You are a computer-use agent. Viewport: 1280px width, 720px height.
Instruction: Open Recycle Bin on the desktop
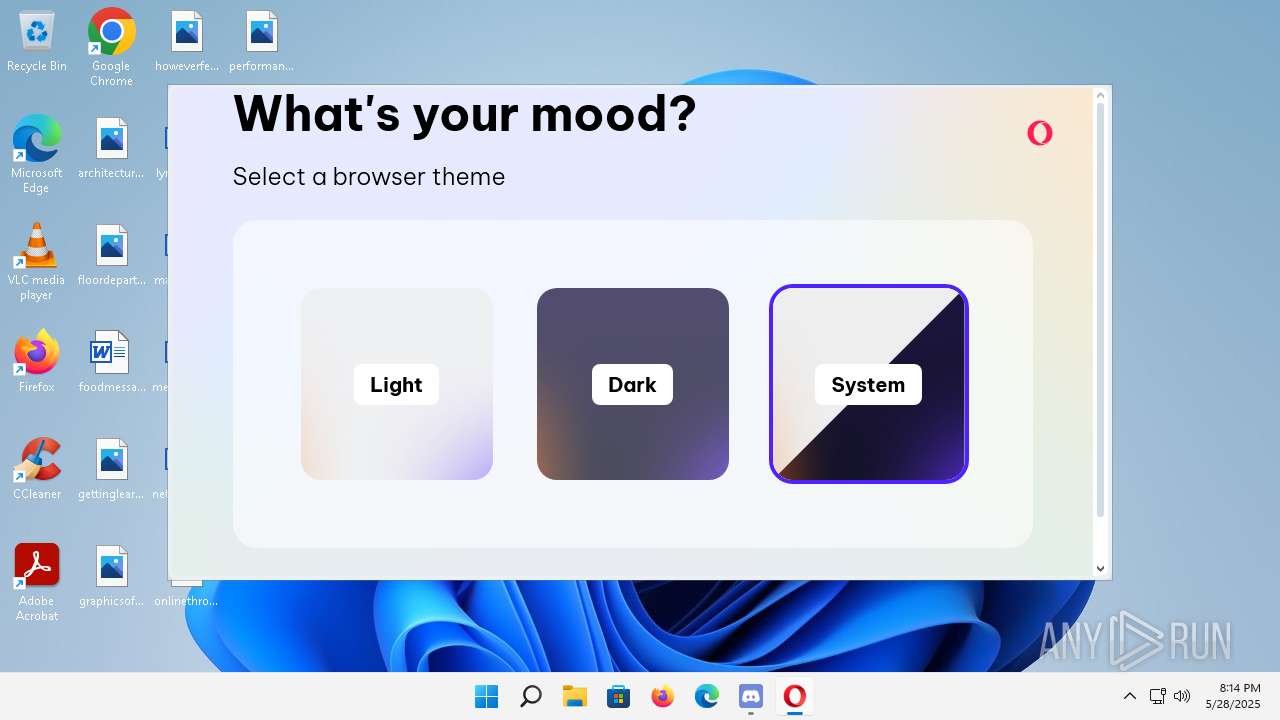37,42
